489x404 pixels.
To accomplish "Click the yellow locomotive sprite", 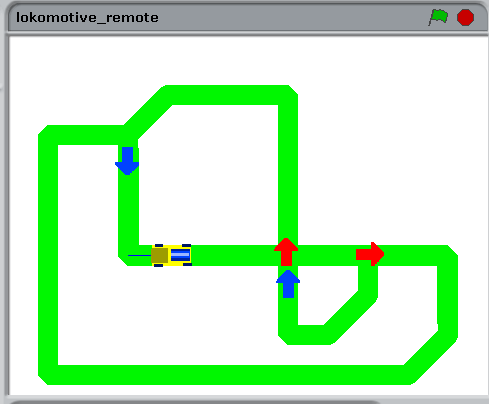I will pos(172,255).
